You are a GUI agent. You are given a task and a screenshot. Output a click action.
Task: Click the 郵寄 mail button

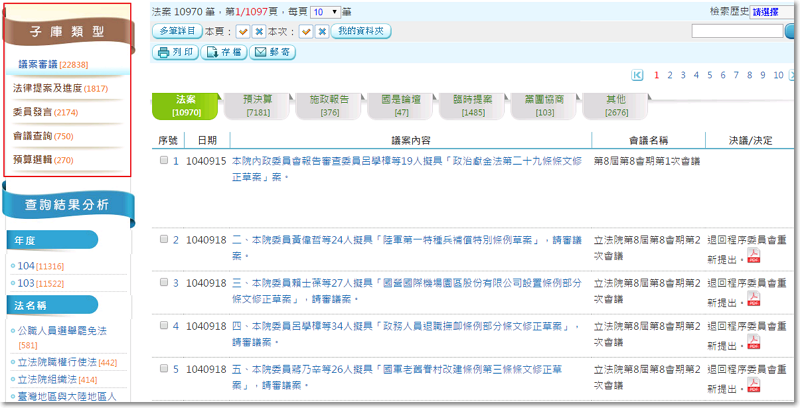tap(273, 52)
